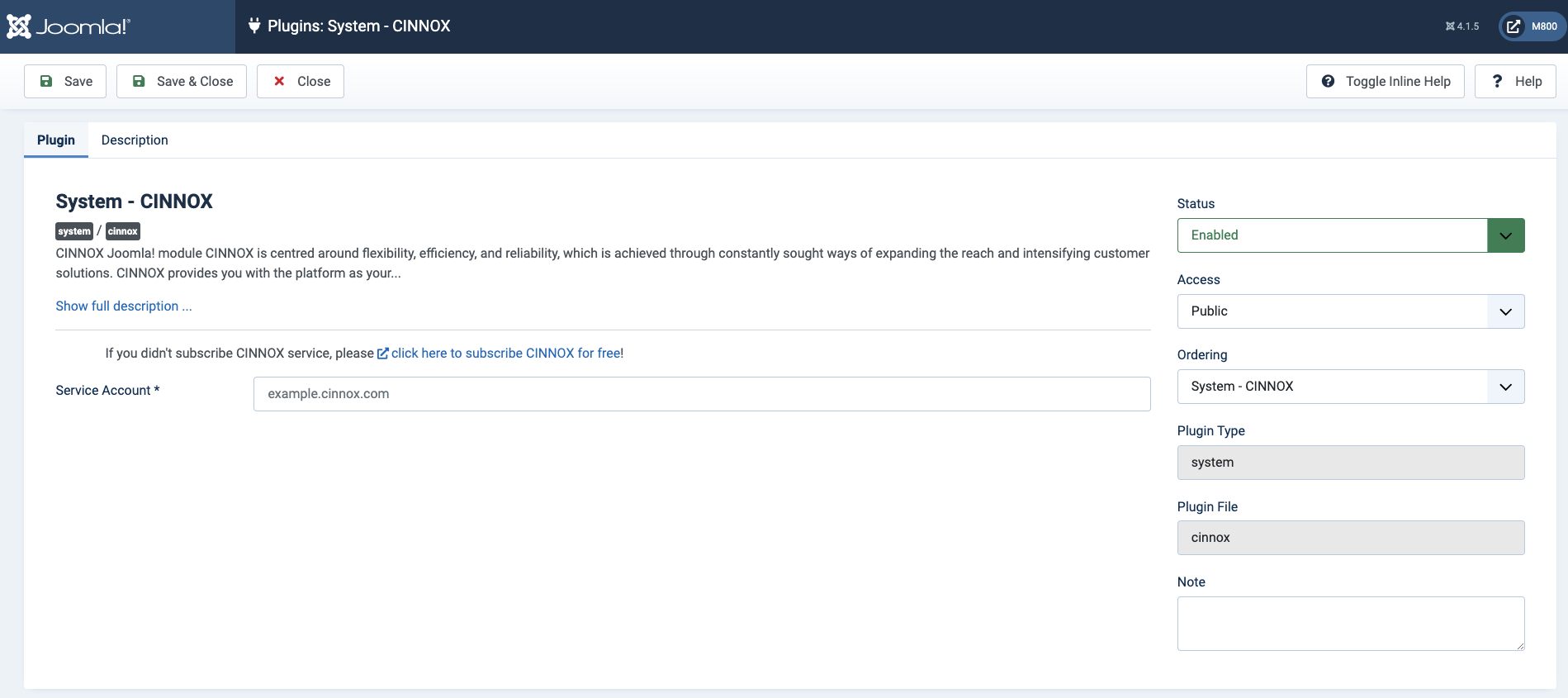1568x698 pixels.
Task: Open the Ordering dropdown showing System - CINNOX
Action: point(1350,387)
